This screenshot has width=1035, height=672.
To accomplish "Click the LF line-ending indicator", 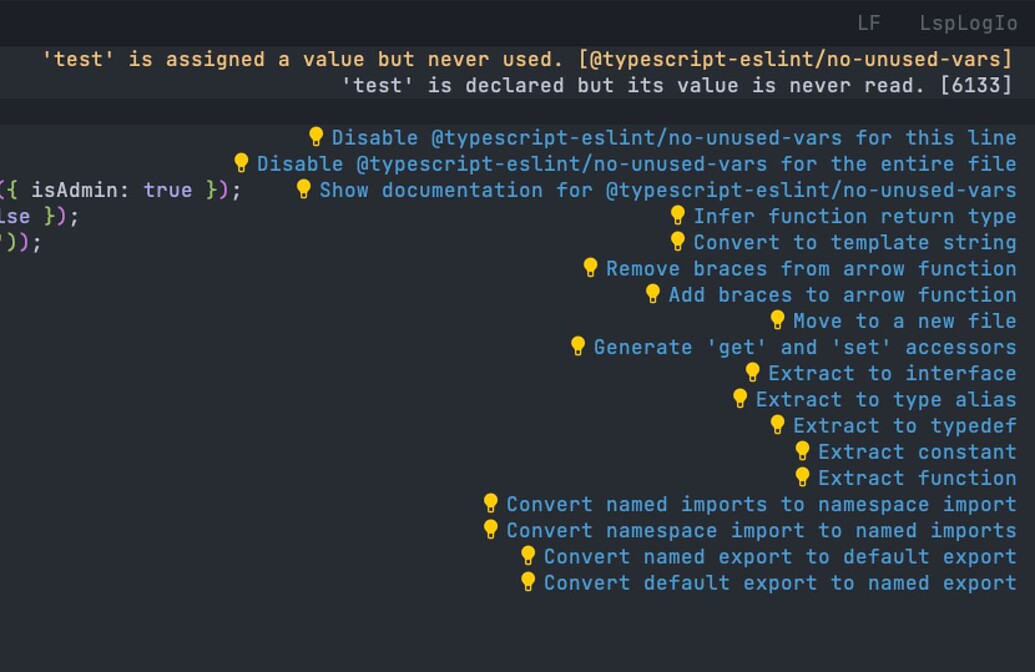I will tap(869, 23).
